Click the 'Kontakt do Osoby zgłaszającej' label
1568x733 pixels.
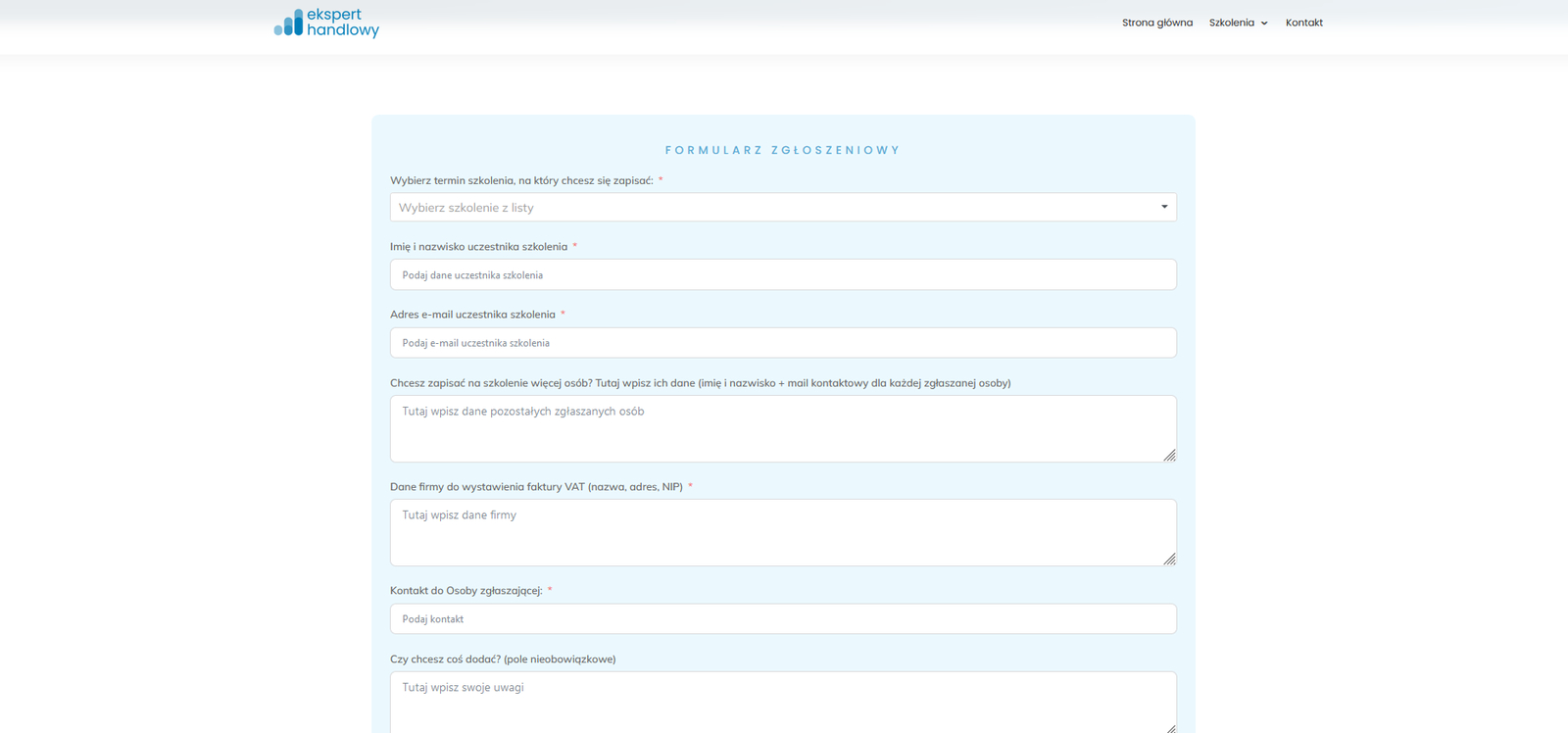coord(465,591)
